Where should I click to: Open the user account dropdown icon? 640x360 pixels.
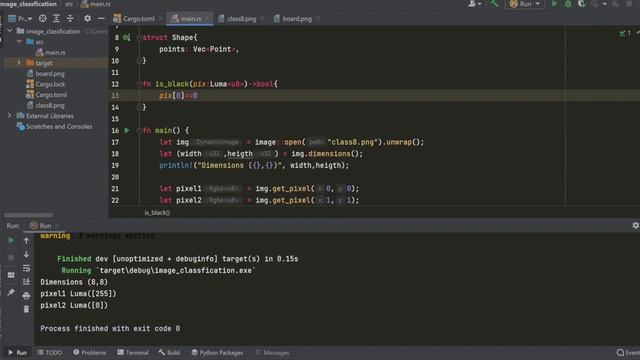475,4
